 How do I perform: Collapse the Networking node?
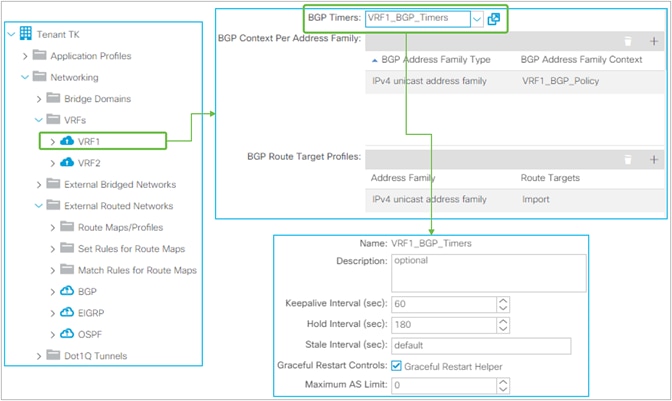pos(25,77)
